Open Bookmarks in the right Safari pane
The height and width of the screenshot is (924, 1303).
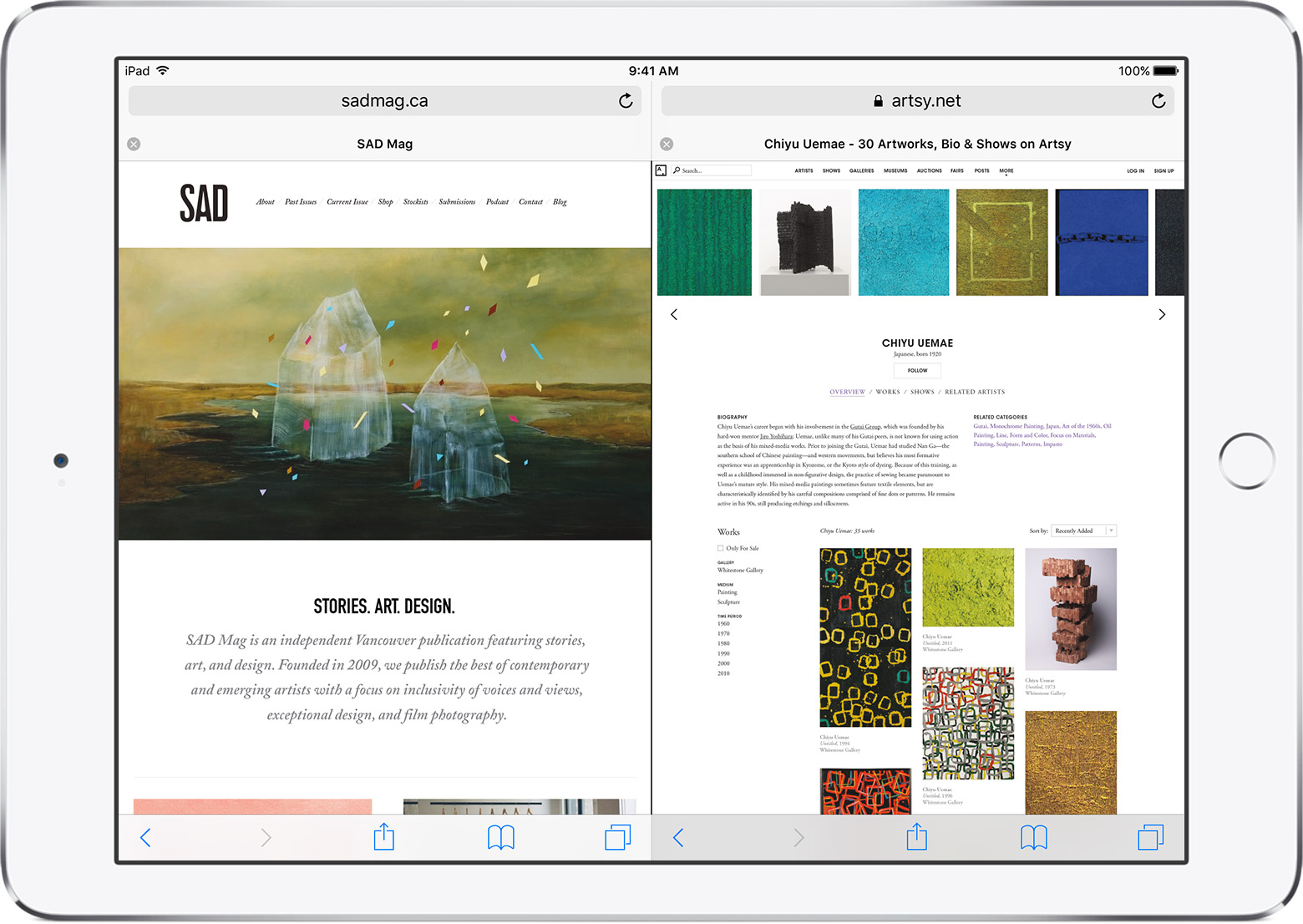coord(1033,836)
